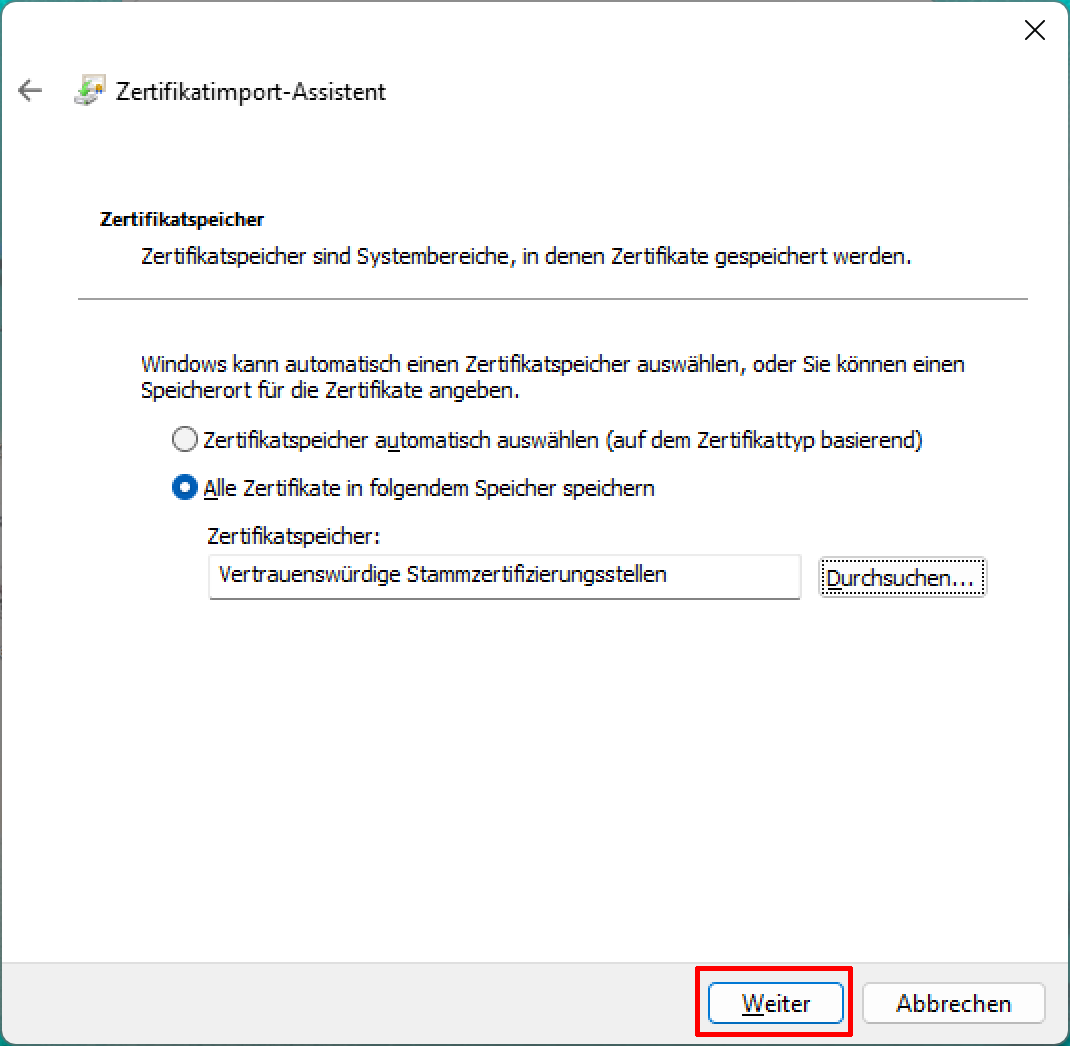Click the 'Zertifikatspeicher sind Systembereiche' description
This screenshot has width=1070, height=1046.
526,257
